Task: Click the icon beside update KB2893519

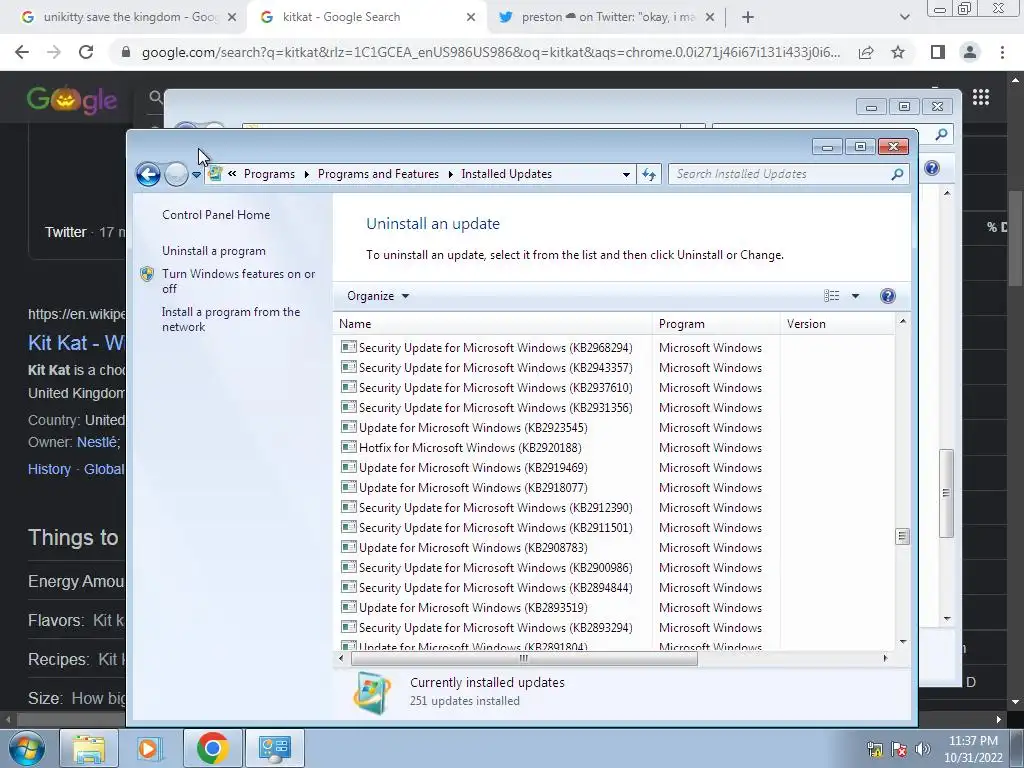Action: (x=349, y=607)
